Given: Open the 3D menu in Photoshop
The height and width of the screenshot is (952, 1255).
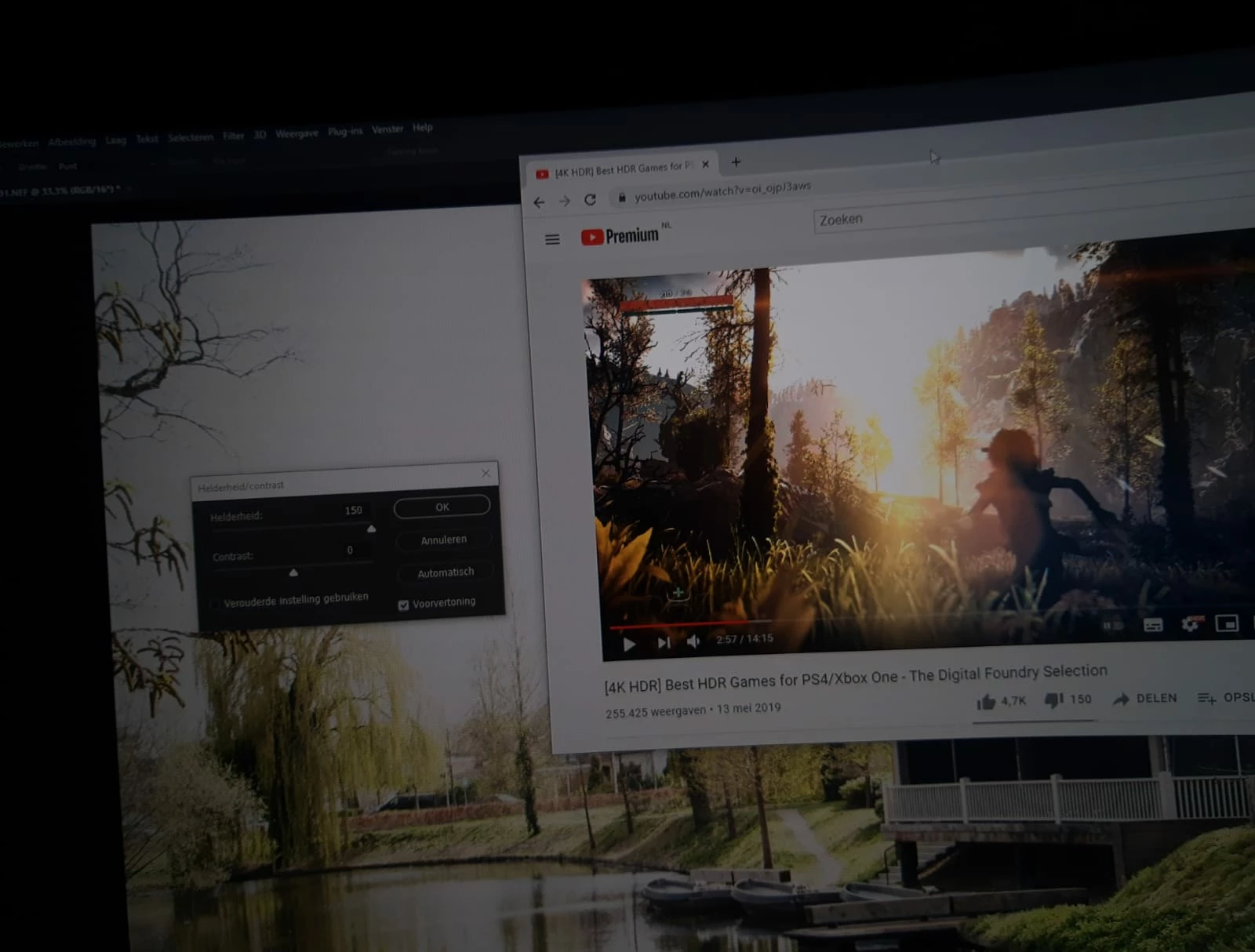Looking at the screenshot, I should (x=260, y=135).
